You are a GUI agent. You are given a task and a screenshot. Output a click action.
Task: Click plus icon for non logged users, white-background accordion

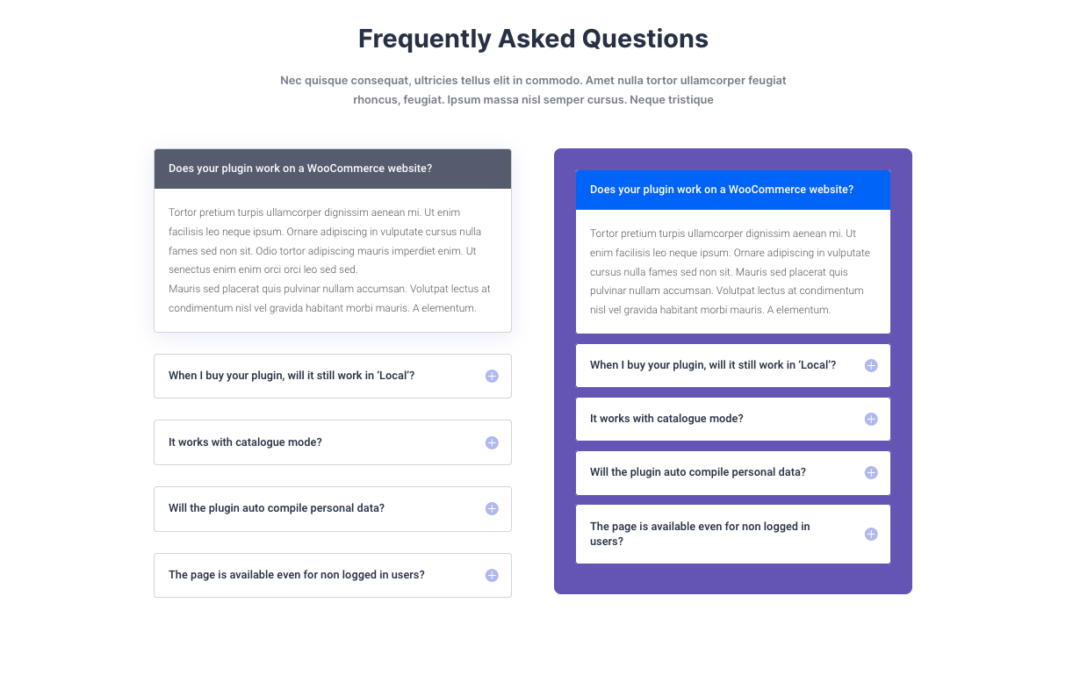(x=492, y=575)
